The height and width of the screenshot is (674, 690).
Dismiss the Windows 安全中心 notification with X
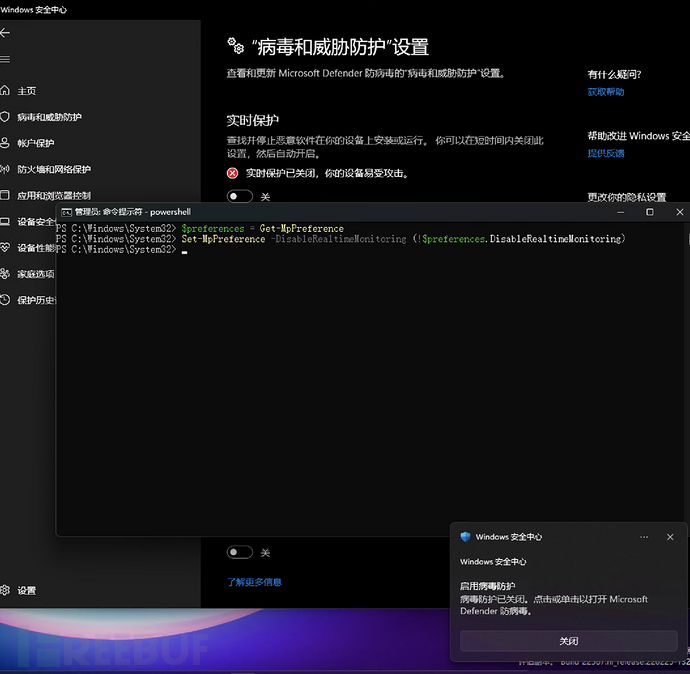click(x=670, y=537)
